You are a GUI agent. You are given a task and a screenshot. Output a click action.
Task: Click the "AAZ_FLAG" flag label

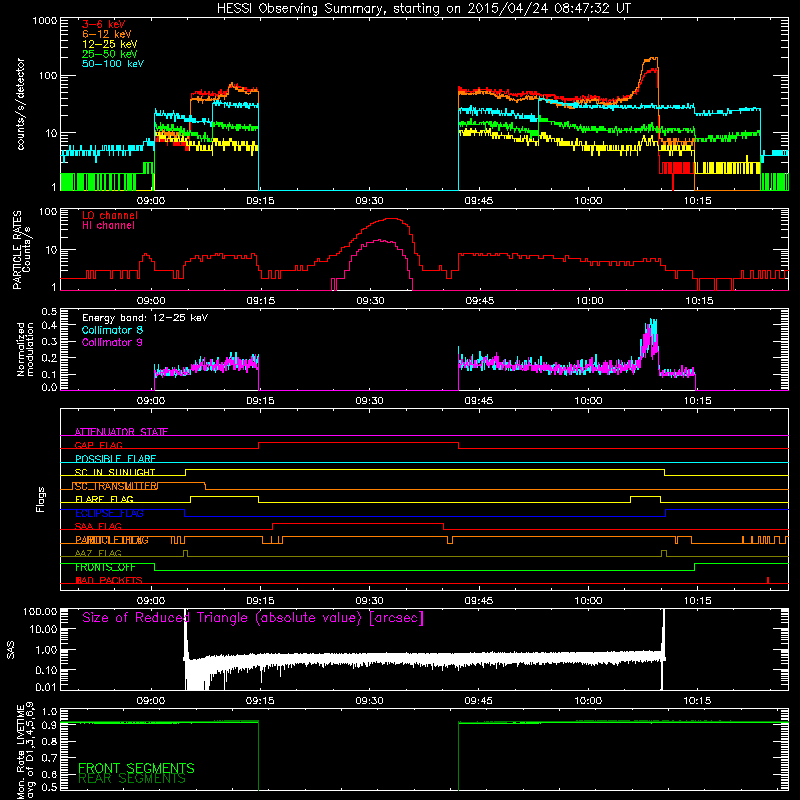pos(98,554)
